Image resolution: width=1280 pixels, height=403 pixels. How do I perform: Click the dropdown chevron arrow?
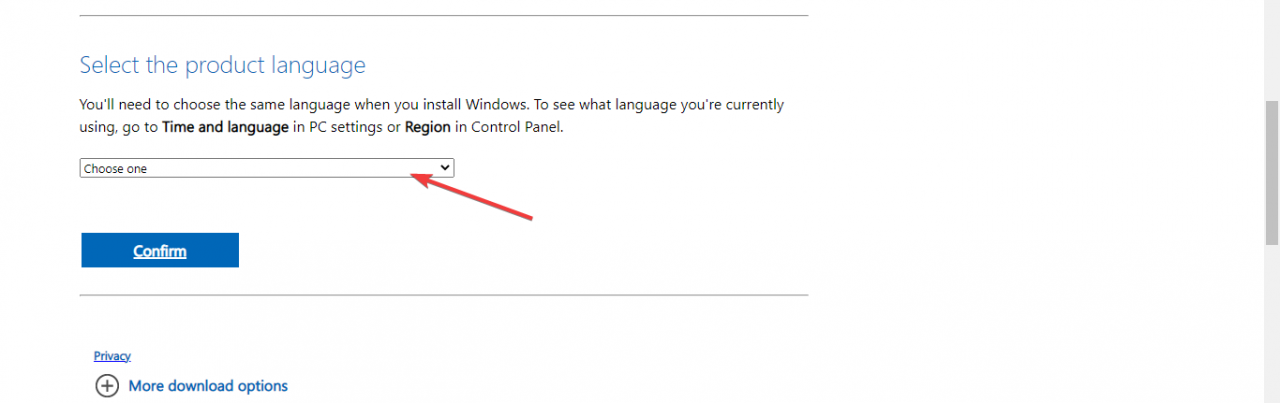point(446,168)
